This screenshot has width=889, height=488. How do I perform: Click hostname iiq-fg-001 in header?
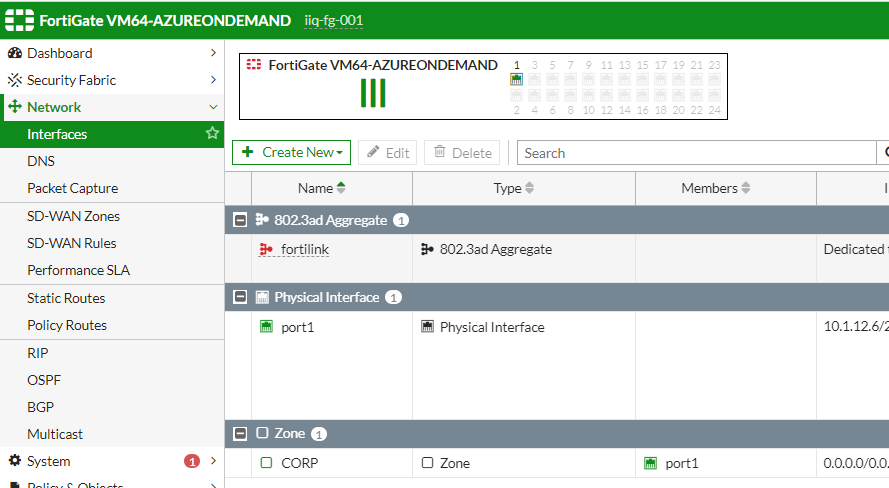333,21
